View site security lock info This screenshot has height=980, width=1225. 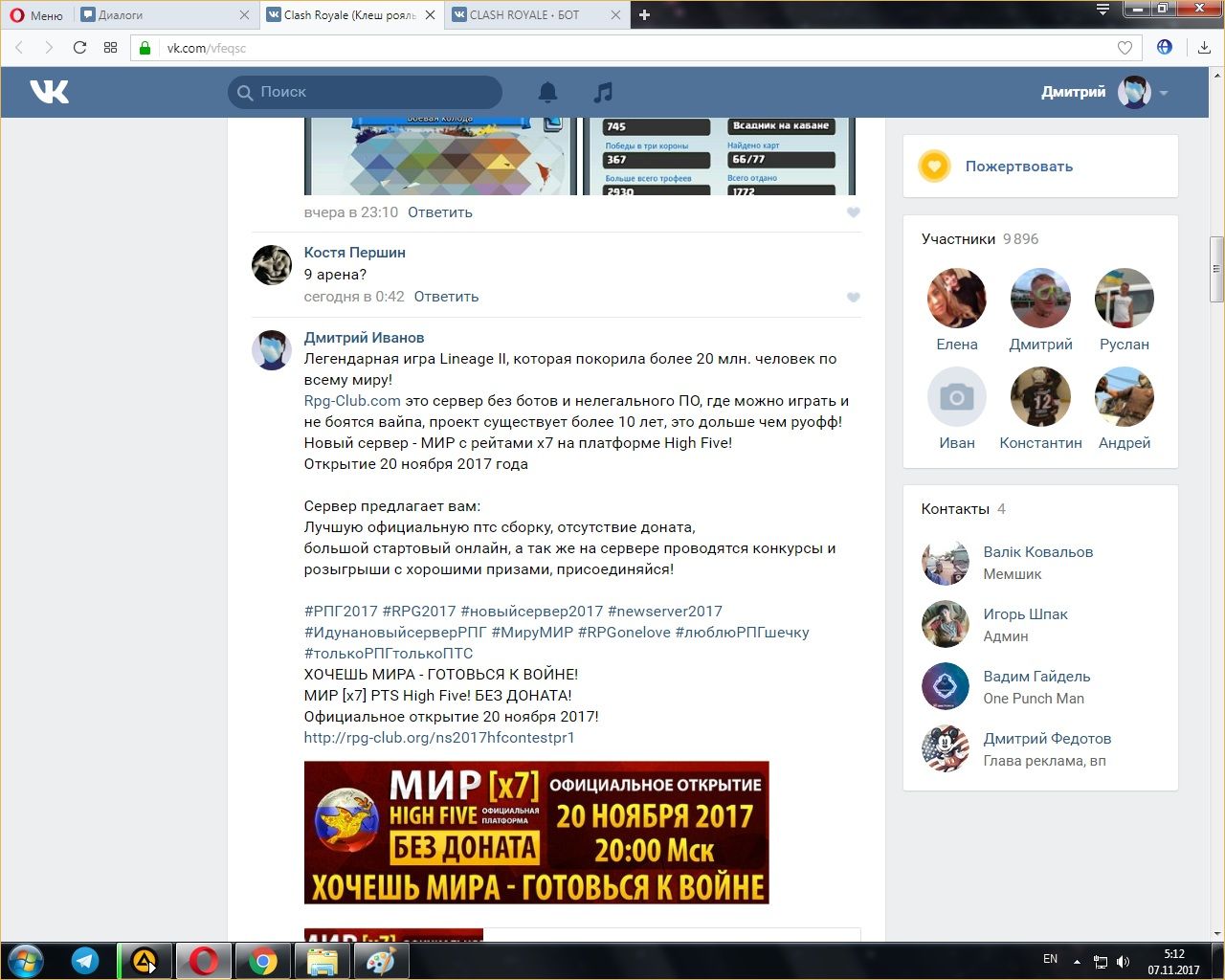(x=145, y=48)
